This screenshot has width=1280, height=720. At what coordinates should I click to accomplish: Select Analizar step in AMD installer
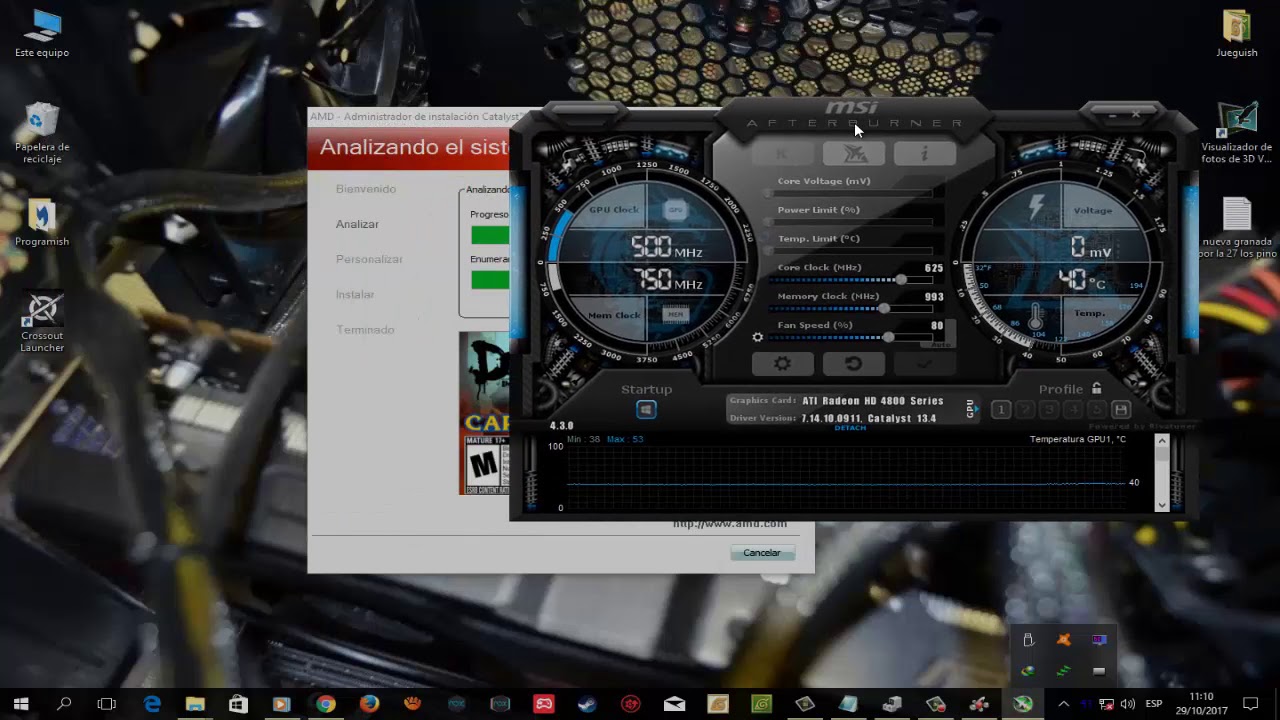pos(357,224)
